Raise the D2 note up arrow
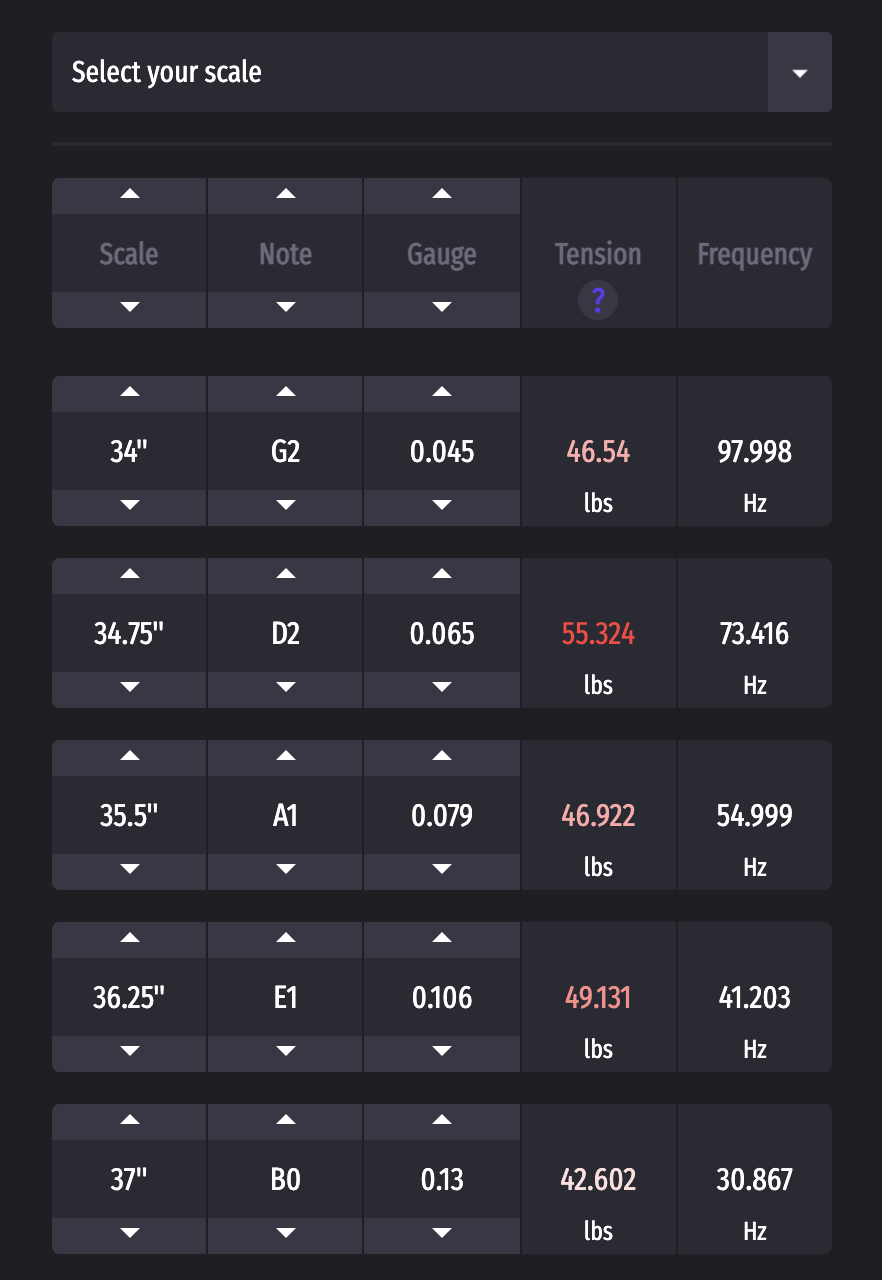The width and height of the screenshot is (882, 1280). 285,575
